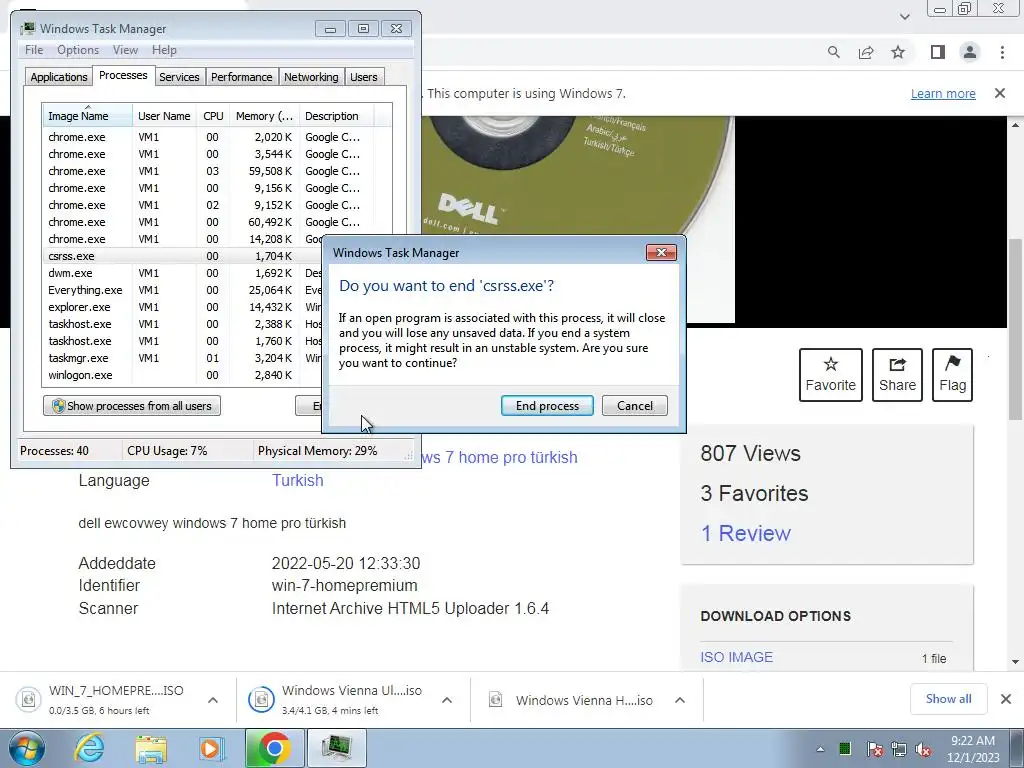Select the taskmgr.exe process row

184,358
